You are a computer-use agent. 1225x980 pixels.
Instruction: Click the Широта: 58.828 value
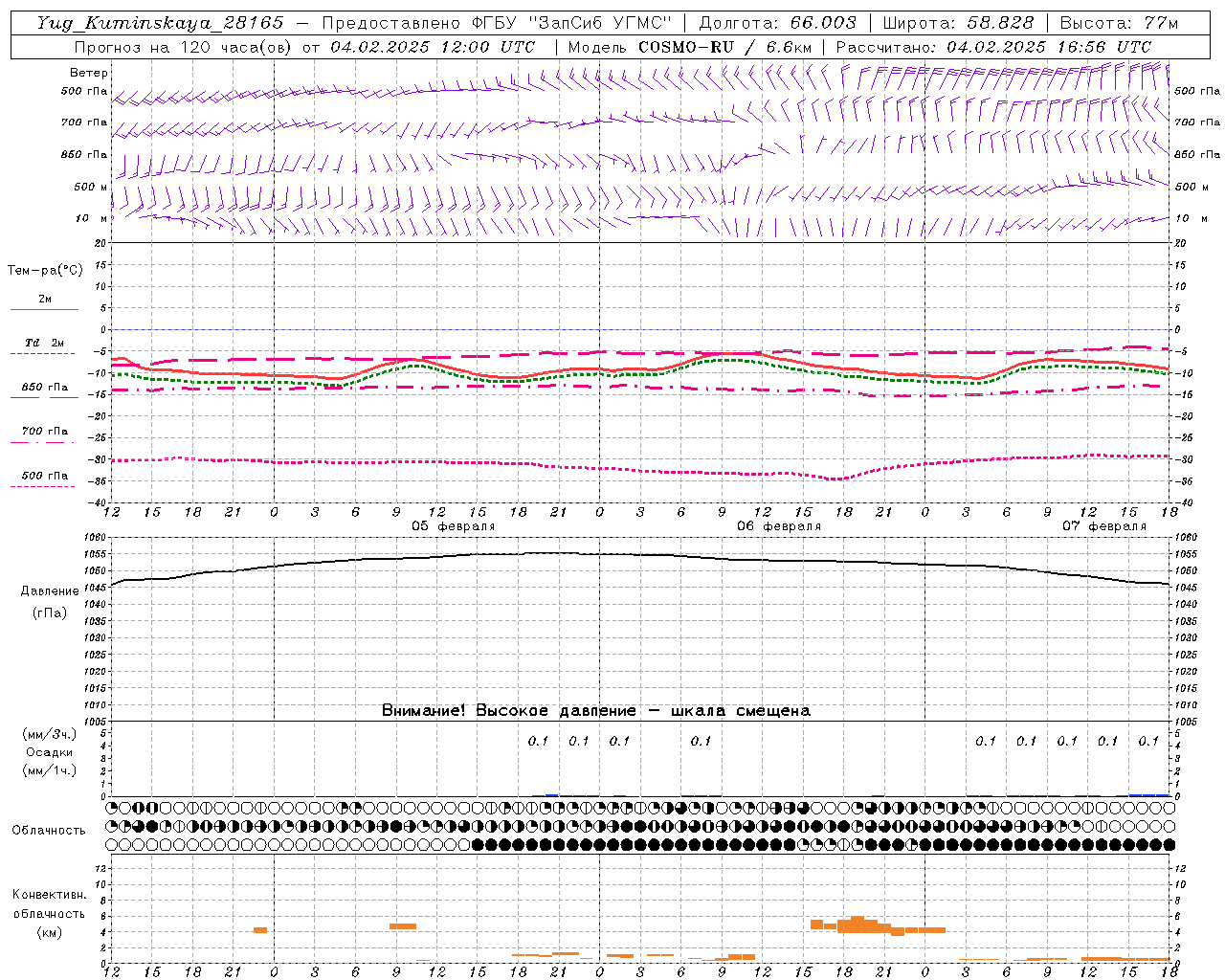(x=958, y=23)
